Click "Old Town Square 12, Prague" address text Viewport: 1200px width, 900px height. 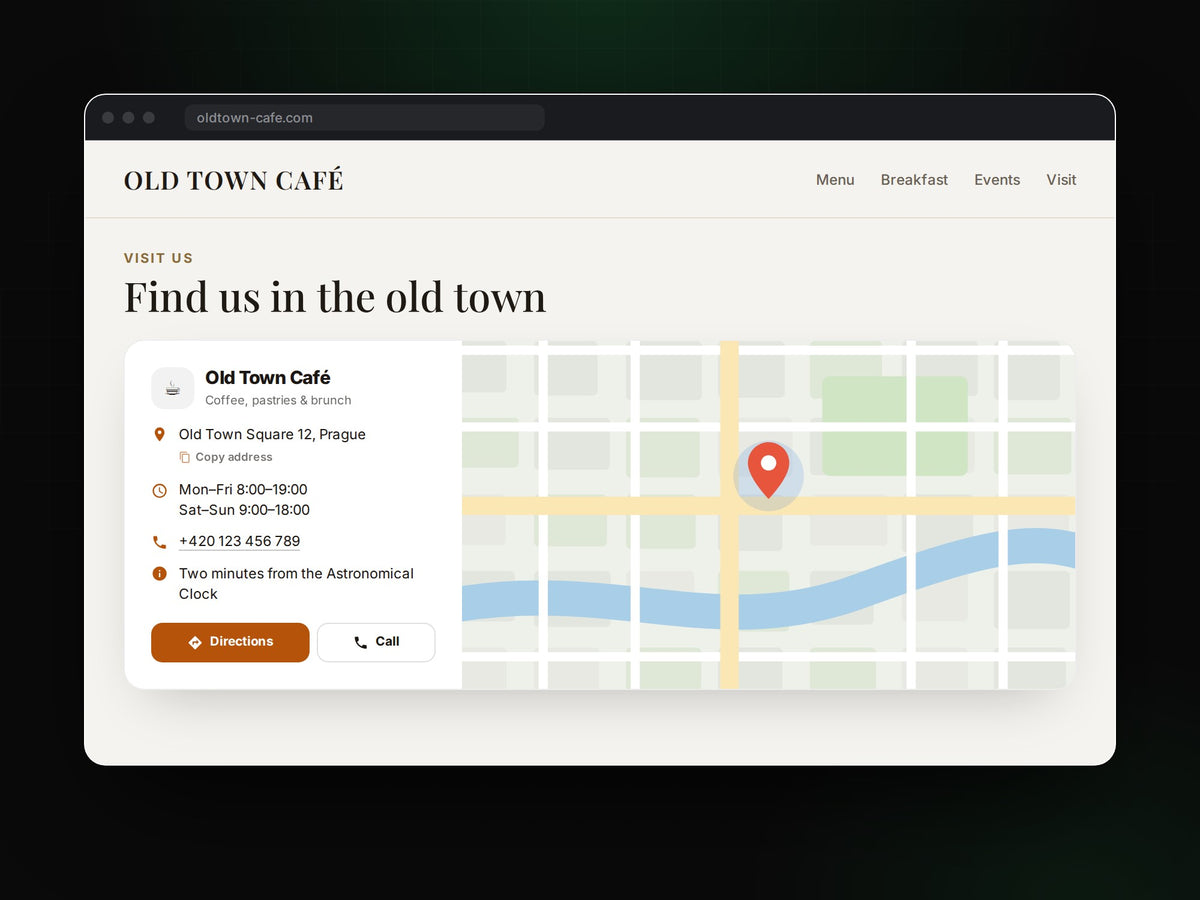[272, 434]
